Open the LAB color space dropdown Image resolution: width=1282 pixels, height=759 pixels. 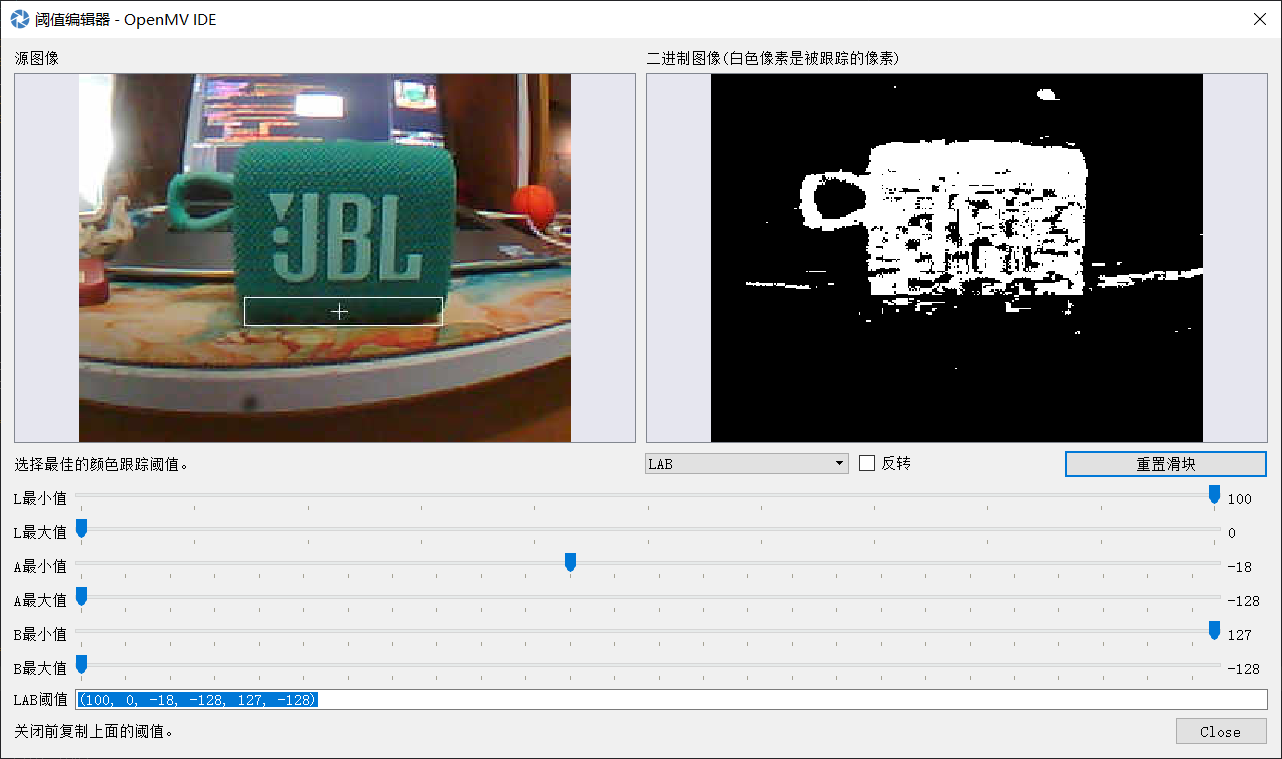(x=747, y=463)
